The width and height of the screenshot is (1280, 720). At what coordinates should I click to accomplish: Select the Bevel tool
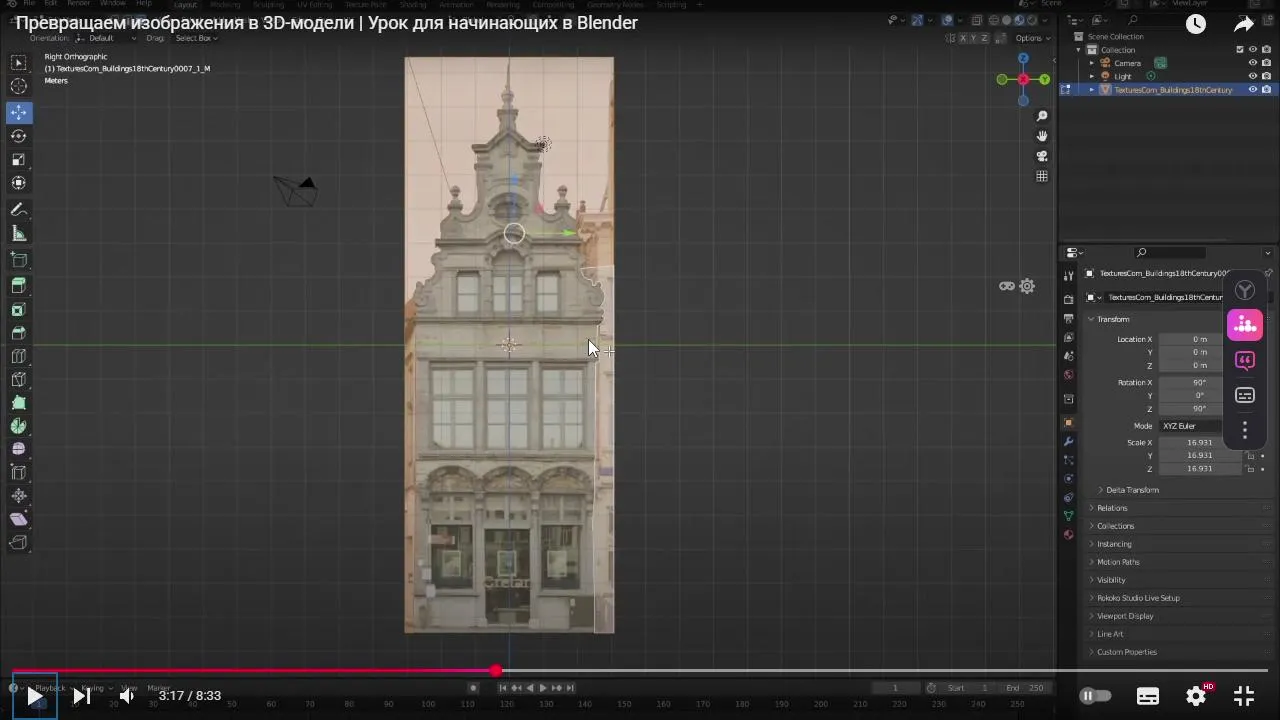point(19,333)
